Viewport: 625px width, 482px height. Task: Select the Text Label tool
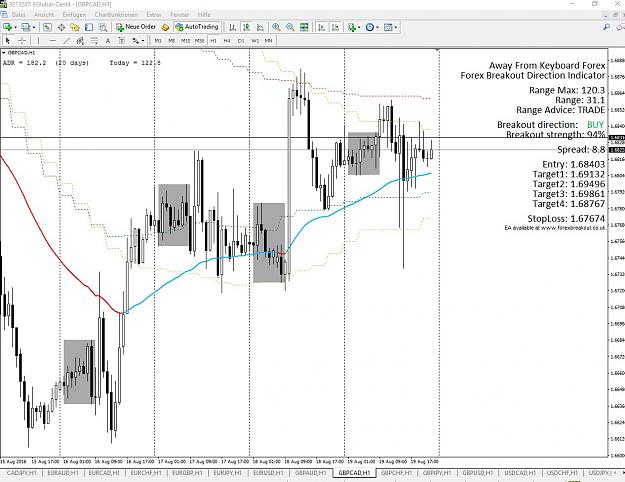click(122, 41)
